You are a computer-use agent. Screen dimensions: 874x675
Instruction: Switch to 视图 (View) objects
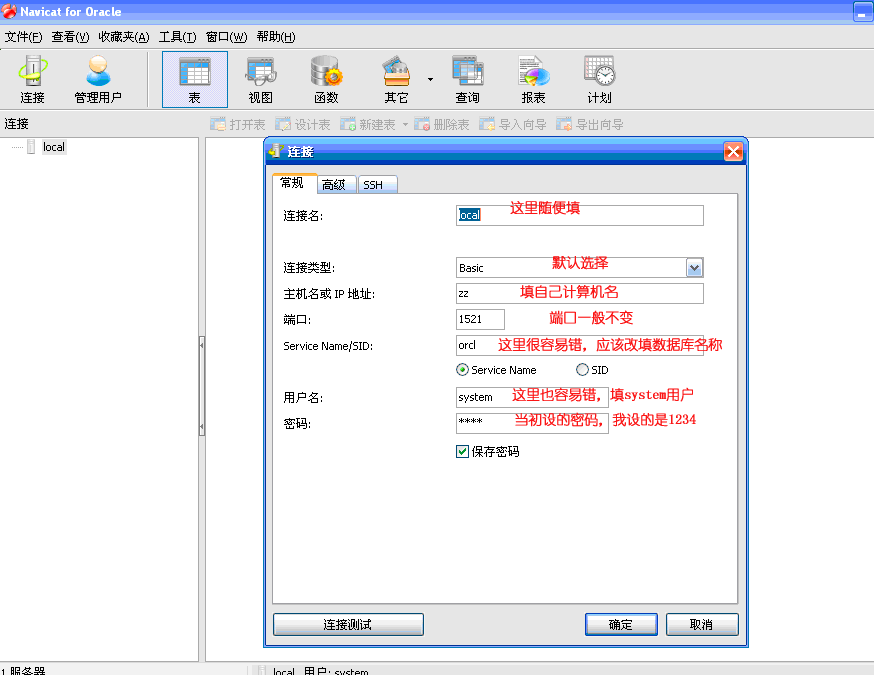click(x=260, y=79)
